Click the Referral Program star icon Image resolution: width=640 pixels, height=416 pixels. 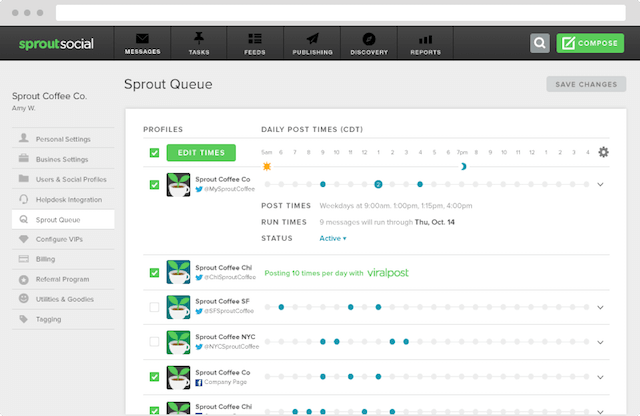pos(24,280)
